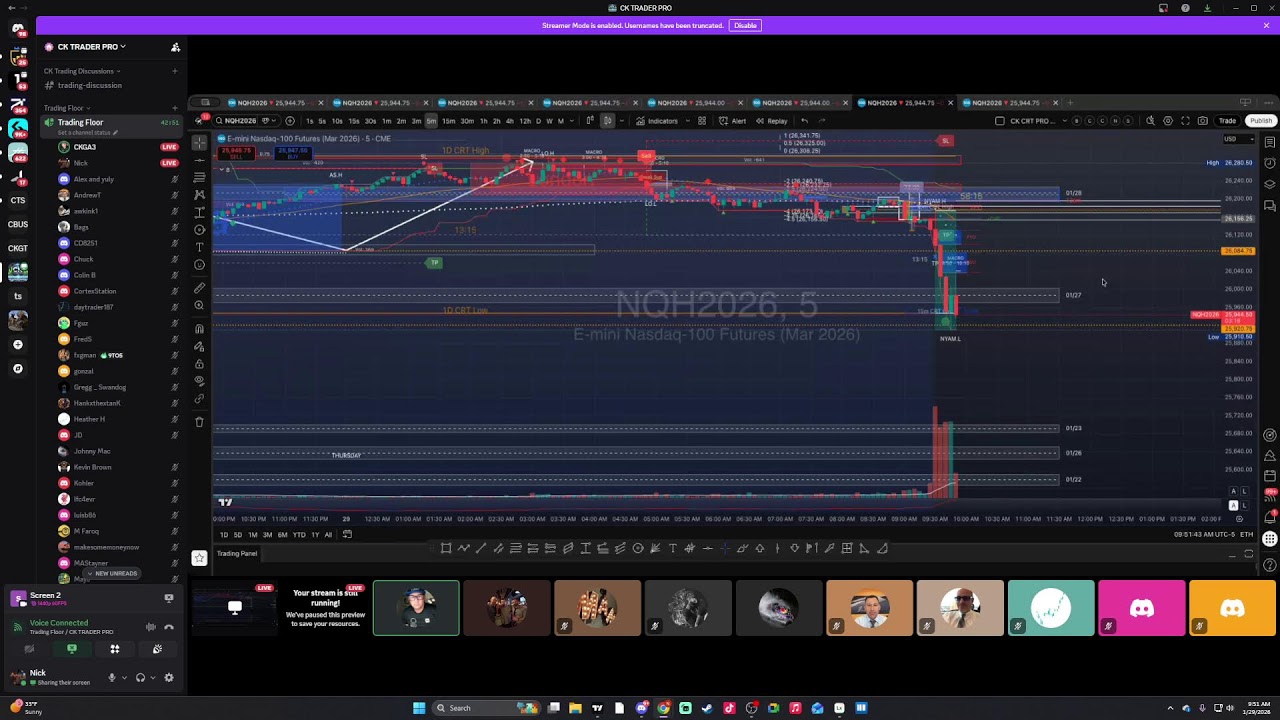Select text T tool in drawing bar
This screenshot has height=720, width=1280.
pyautogui.click(x=672, y=548)
